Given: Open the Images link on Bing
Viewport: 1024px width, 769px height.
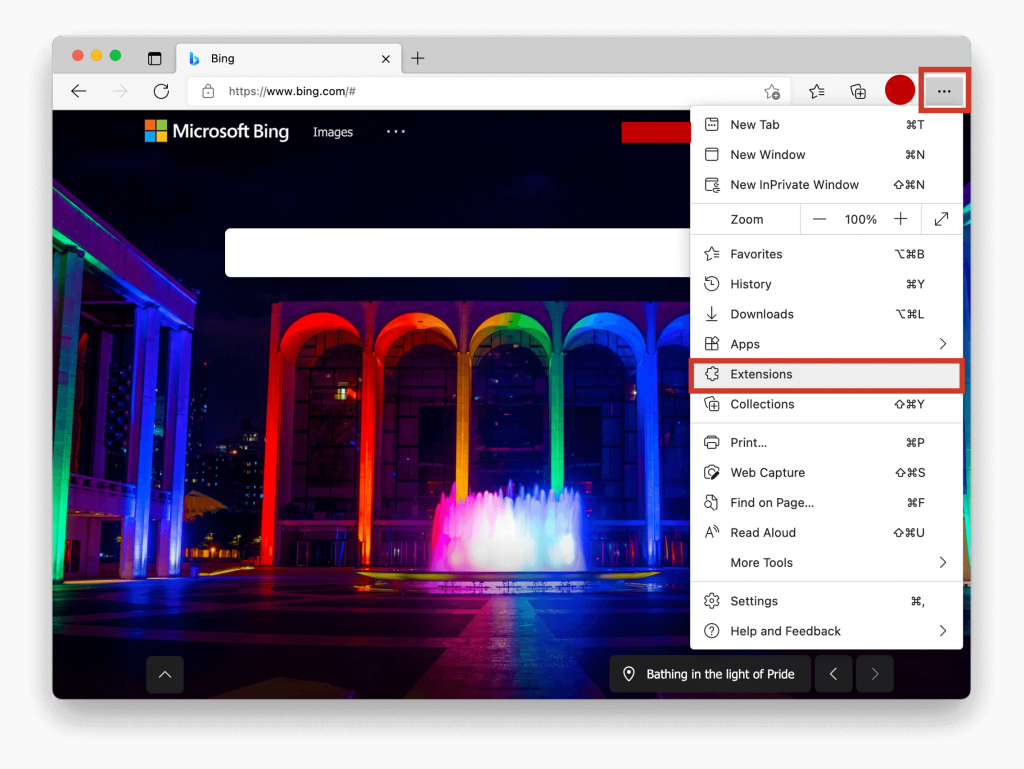Looking at the screenshot, I should tap(333, 132).
